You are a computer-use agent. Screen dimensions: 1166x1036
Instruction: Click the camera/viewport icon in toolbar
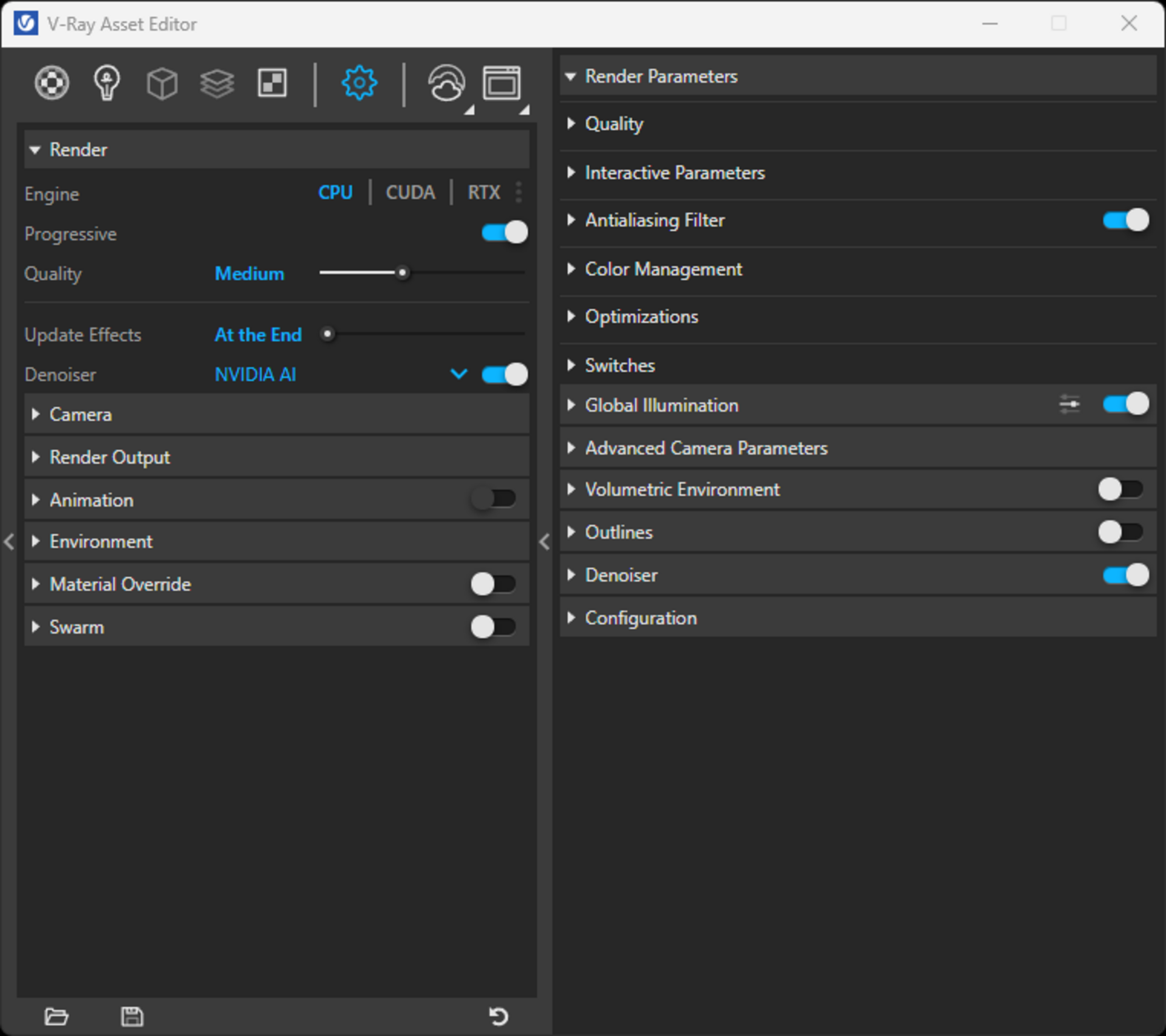[x=504, y=84]
